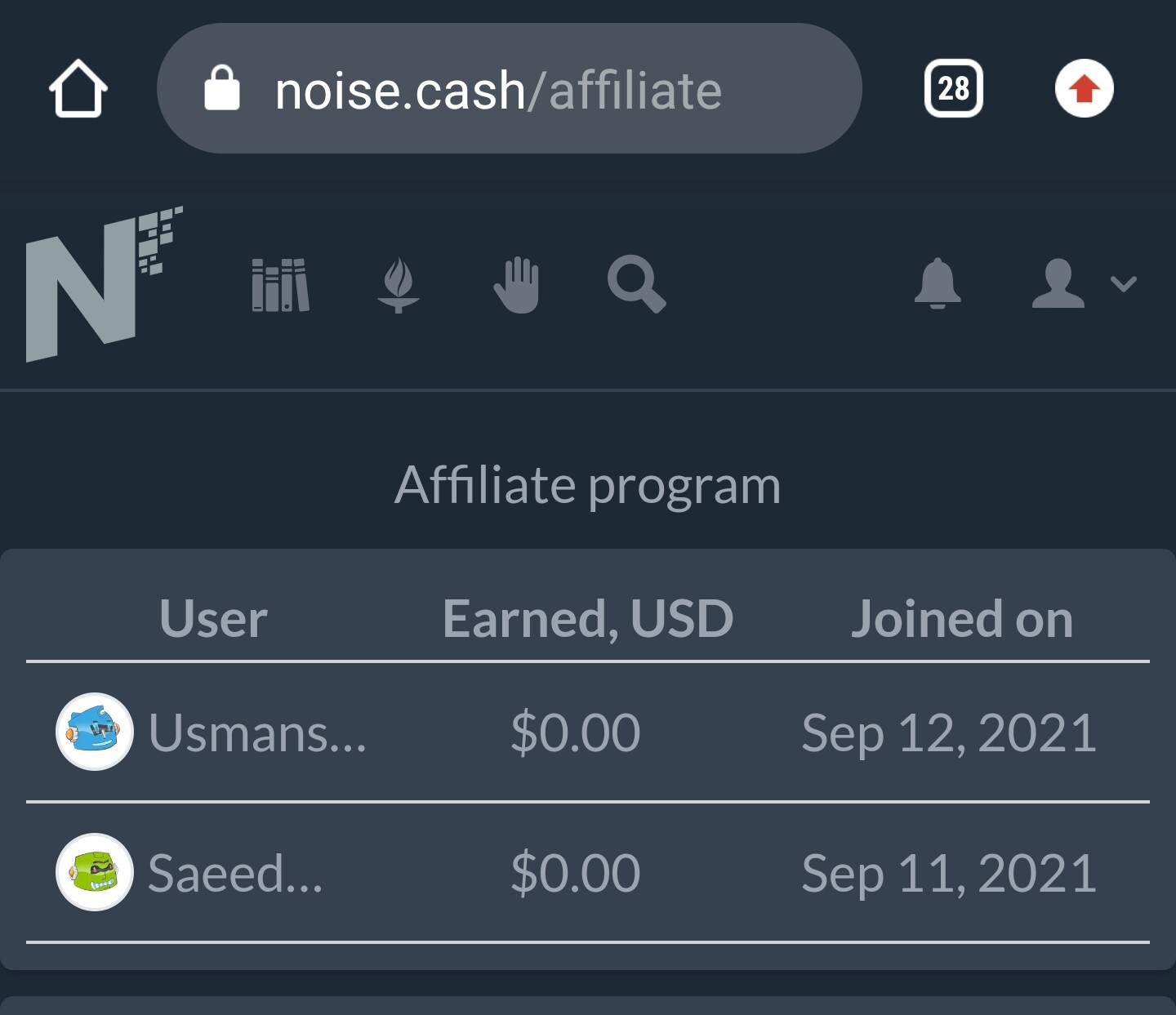Select the raised hand icon

point(517,285)
